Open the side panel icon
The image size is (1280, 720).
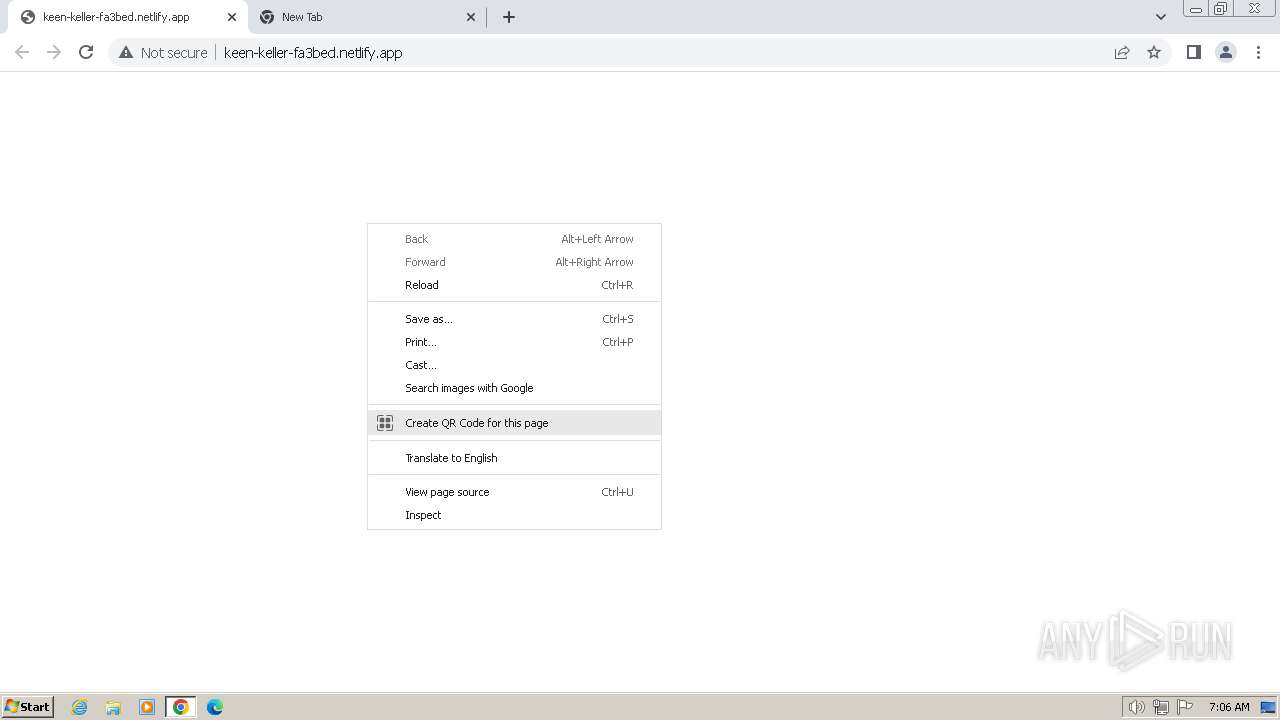pos(1193,52)
